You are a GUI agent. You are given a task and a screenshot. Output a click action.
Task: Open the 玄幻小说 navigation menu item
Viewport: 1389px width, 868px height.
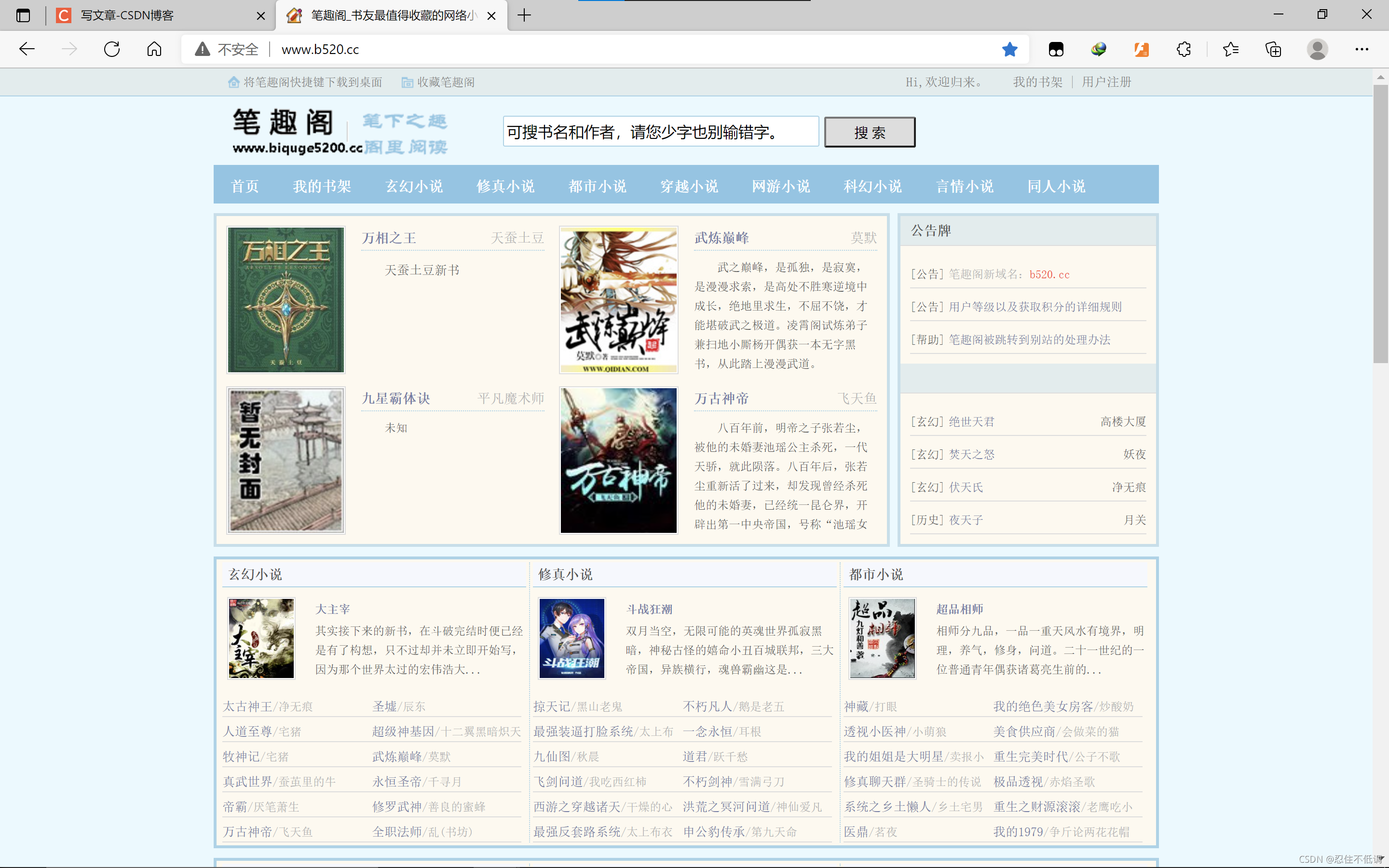414,186
